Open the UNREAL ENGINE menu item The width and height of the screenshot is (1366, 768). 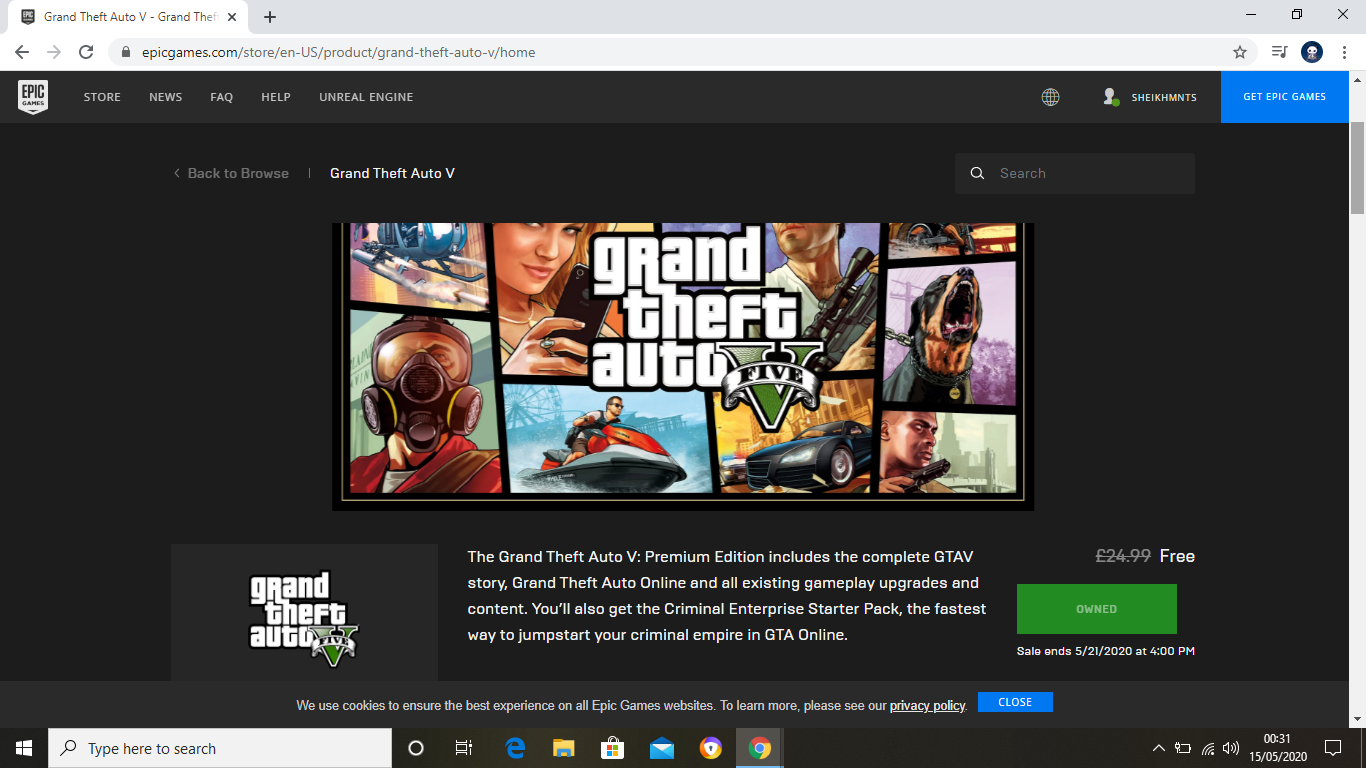tap(366, 97)
